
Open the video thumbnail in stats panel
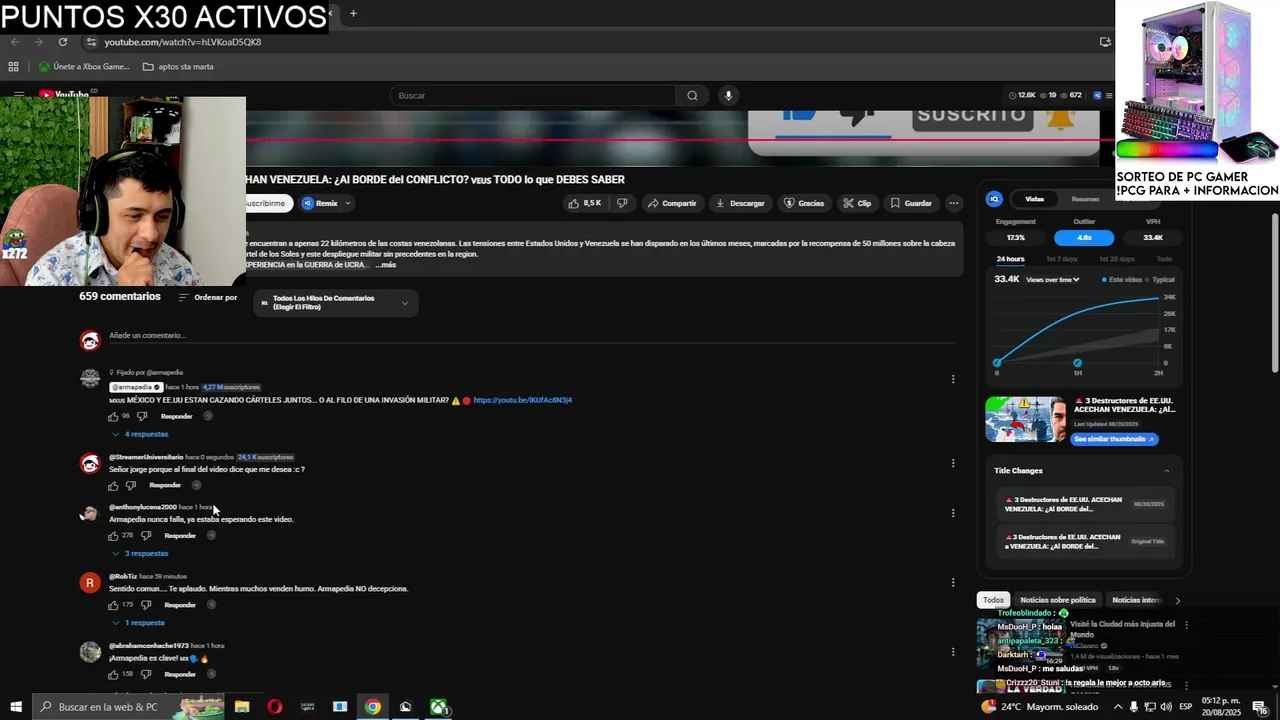tap(1025, 420)
